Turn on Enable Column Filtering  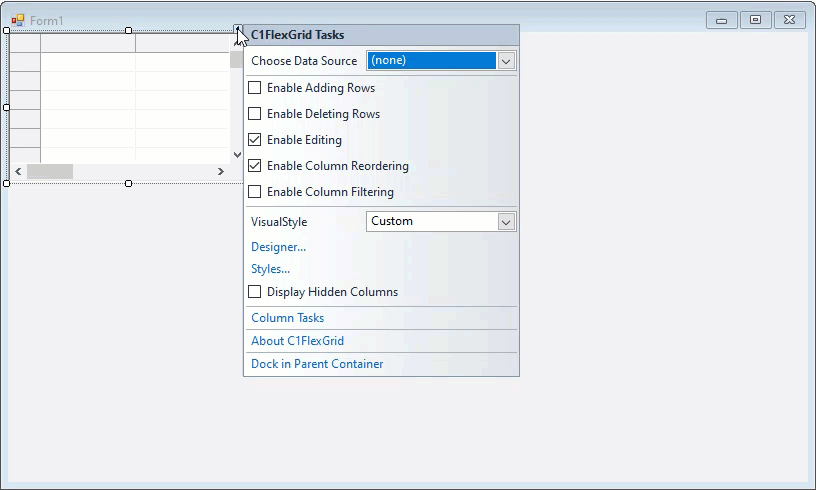coord(255,192)
